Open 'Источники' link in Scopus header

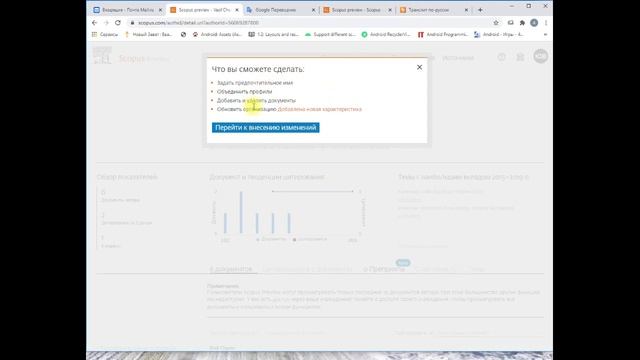pos(458,58)
